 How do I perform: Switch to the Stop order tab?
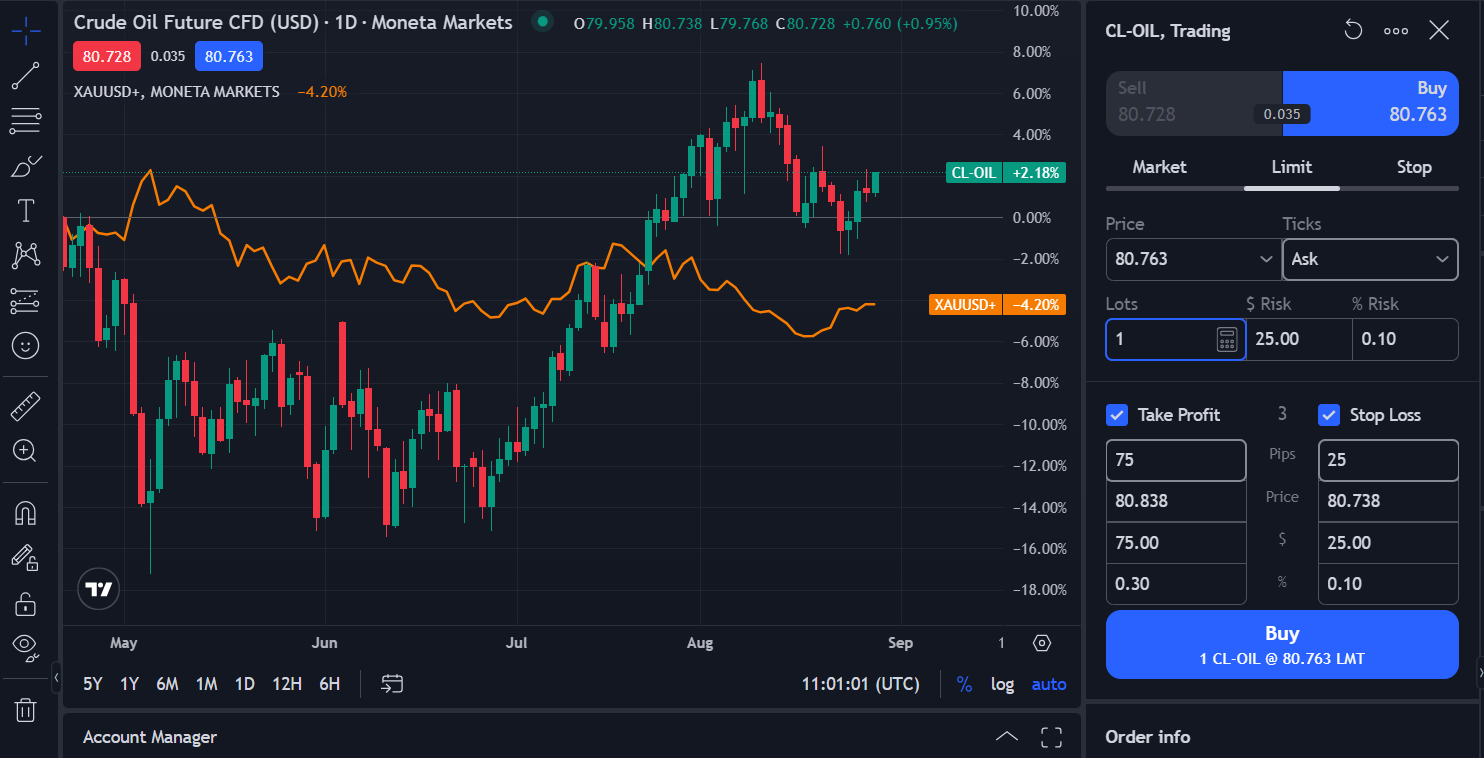1414,167
